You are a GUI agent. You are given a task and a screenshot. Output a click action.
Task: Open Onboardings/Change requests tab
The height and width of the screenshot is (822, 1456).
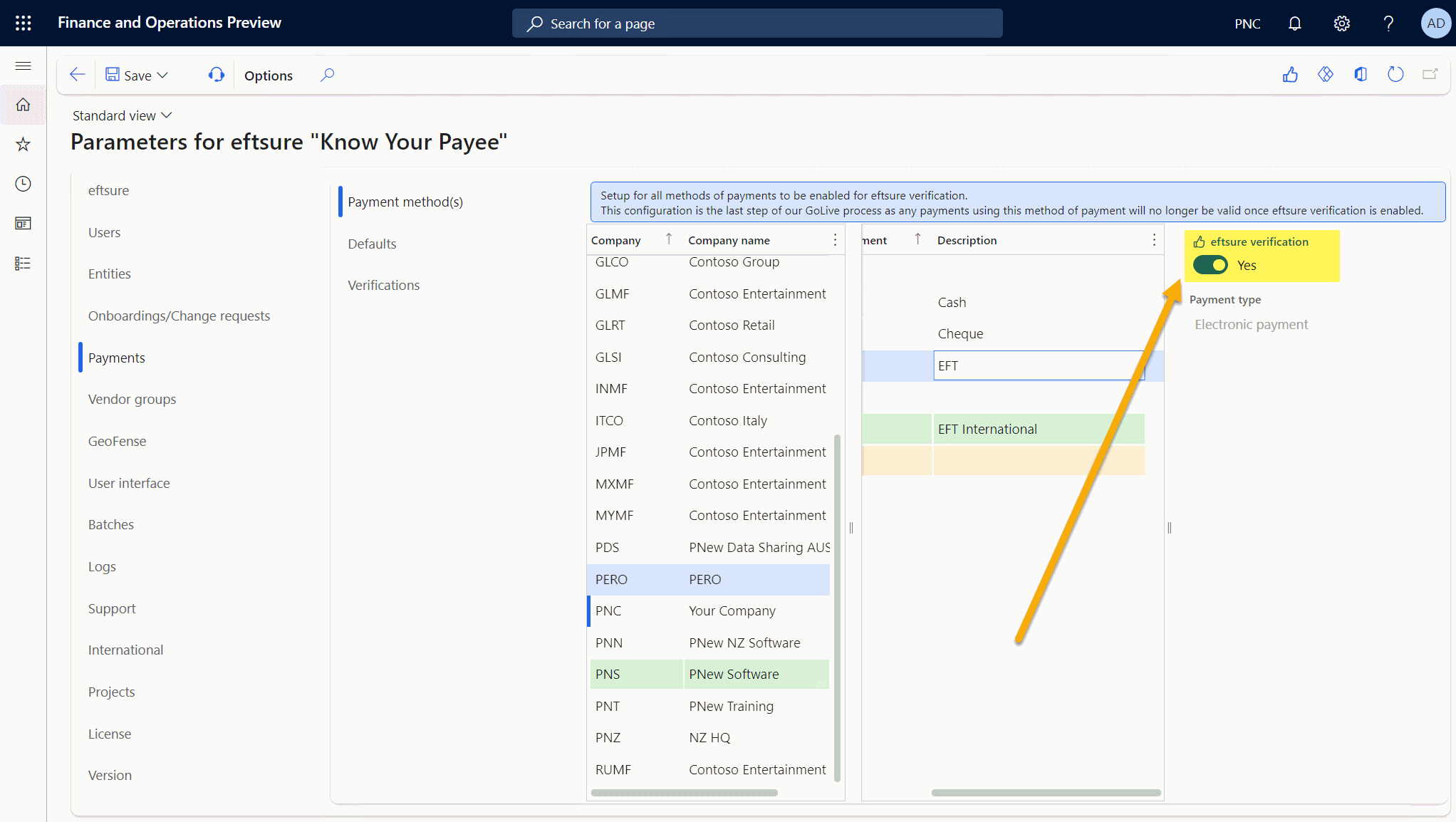179,316
